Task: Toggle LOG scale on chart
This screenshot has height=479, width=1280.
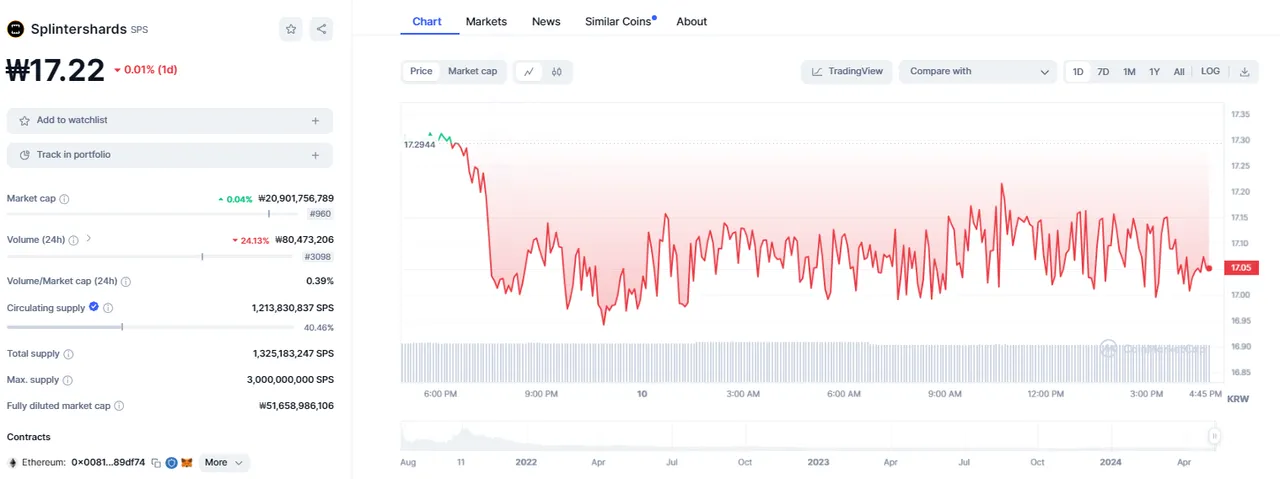Action: click(1210, 71)
